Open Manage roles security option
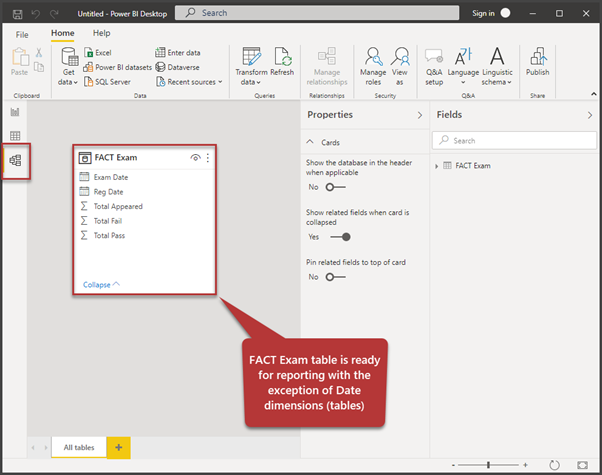The image size is (602, 475). [x=373, y=66]
